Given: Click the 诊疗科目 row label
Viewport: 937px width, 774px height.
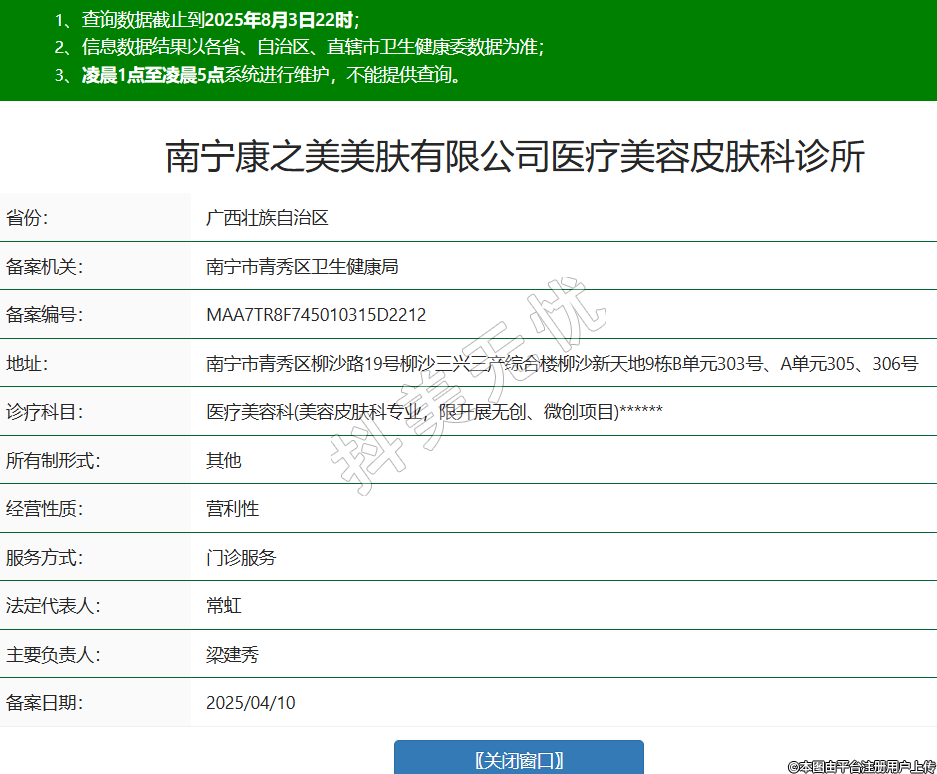Looking at the screenshot, I should click(x=44, y=412).
